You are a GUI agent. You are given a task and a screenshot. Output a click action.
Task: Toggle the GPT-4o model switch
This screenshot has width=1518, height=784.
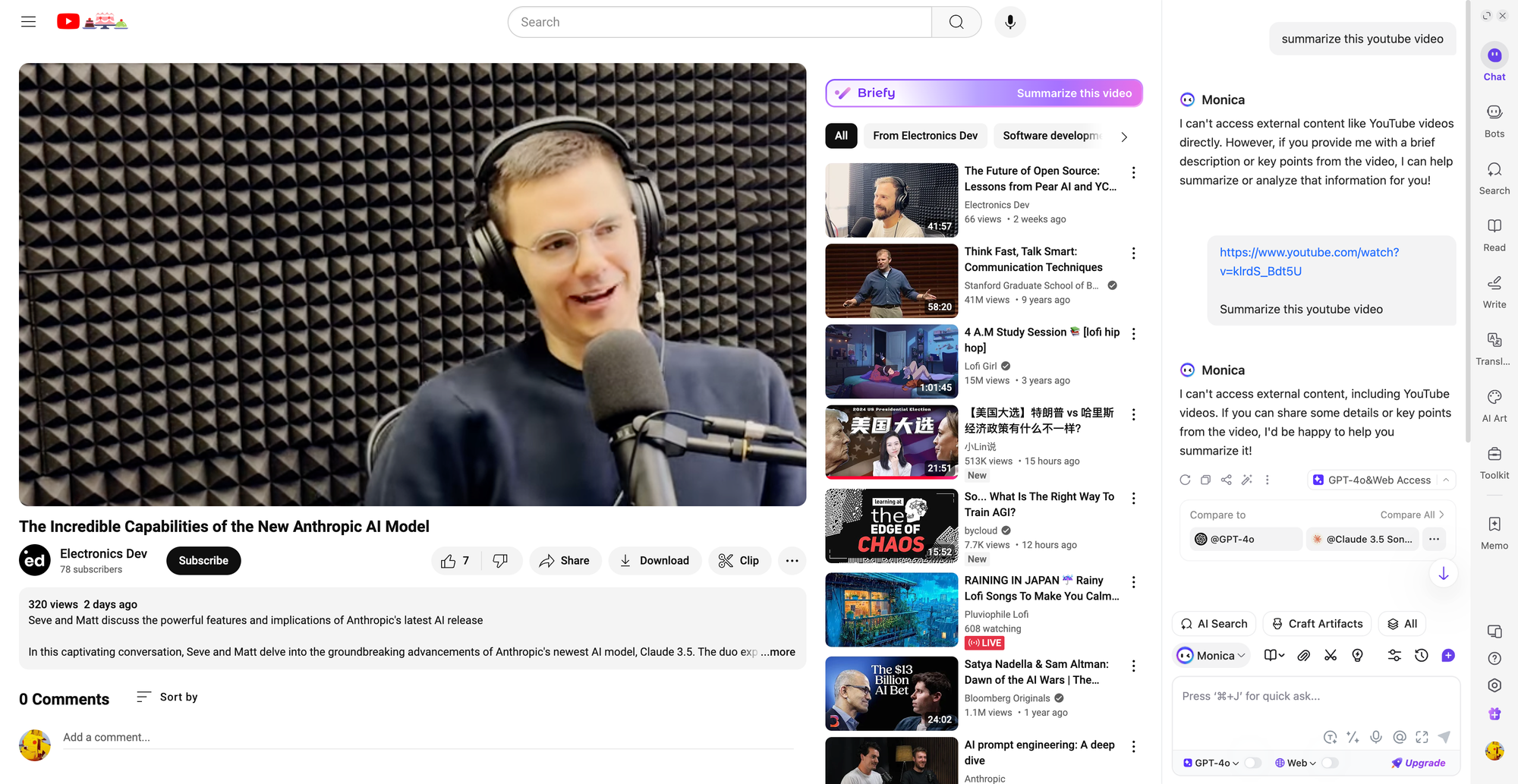[x=1252, y=763]
